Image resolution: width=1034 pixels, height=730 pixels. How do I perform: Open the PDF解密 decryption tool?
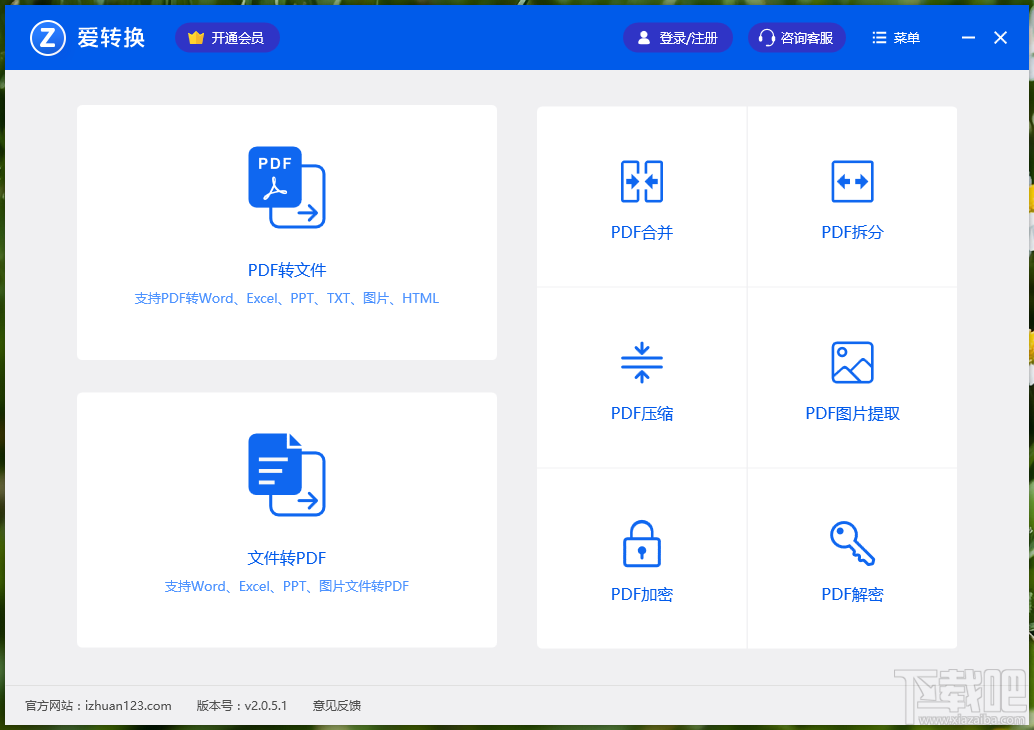pyautogui.click(x=852, y=558)
